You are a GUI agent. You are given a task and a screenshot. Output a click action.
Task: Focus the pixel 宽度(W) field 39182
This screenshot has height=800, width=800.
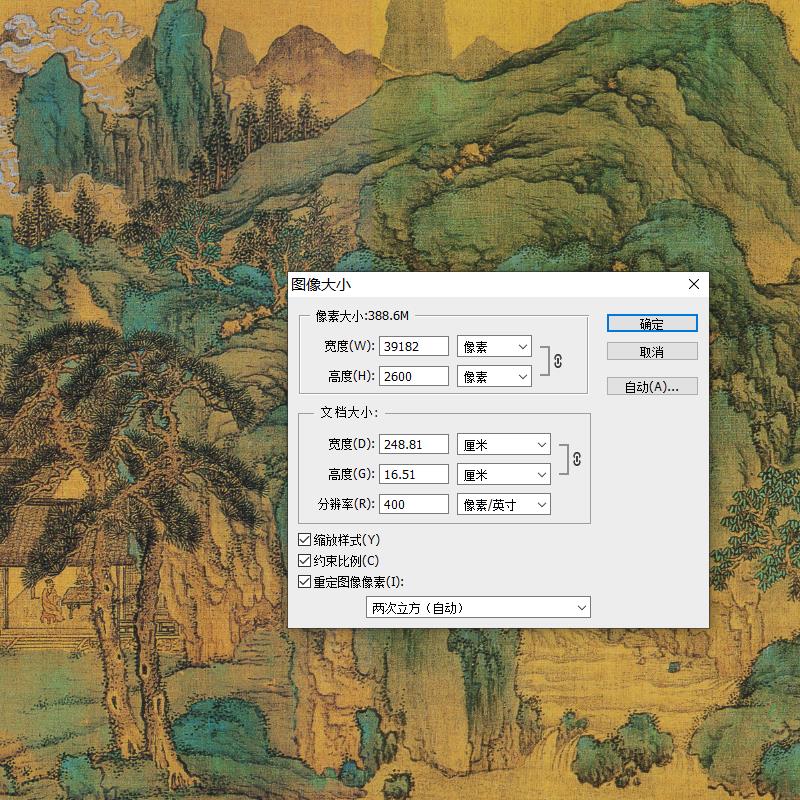click(414, 346)
